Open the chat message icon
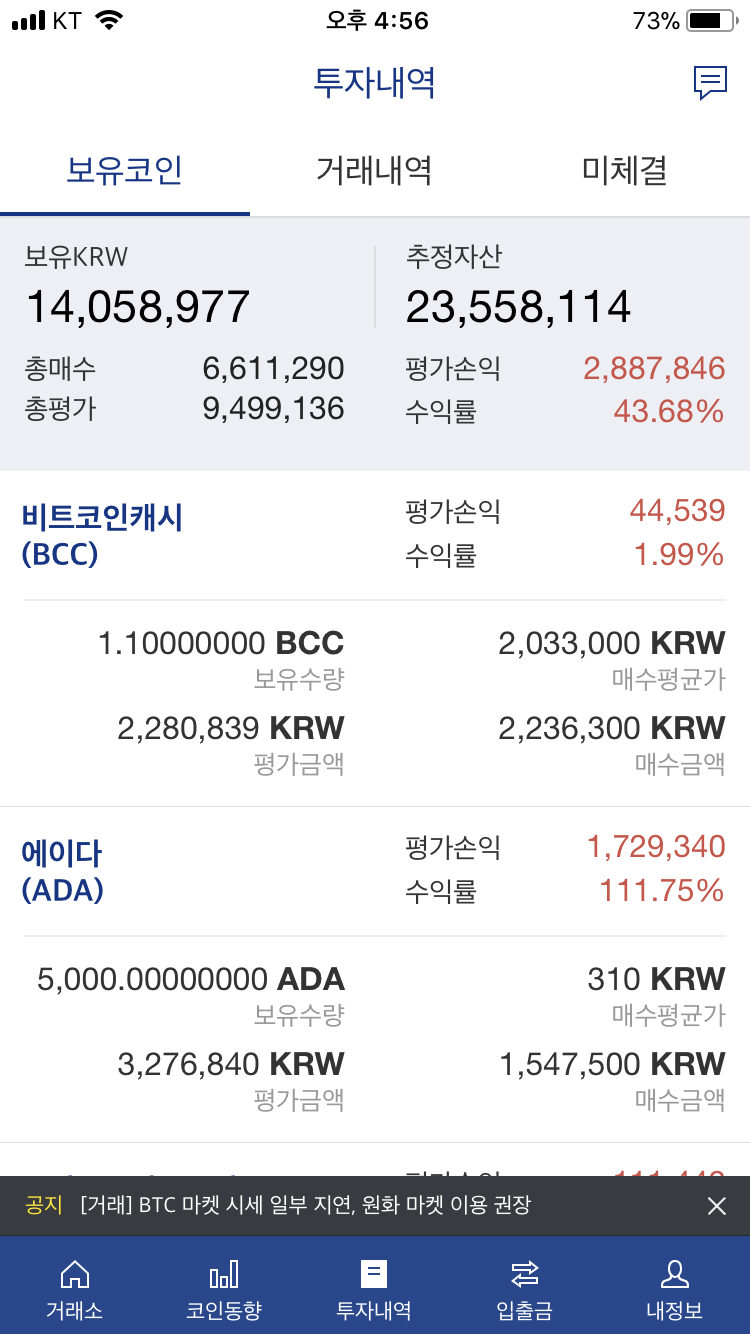Viewport: 750px width, 1334px height. point(710,83)
